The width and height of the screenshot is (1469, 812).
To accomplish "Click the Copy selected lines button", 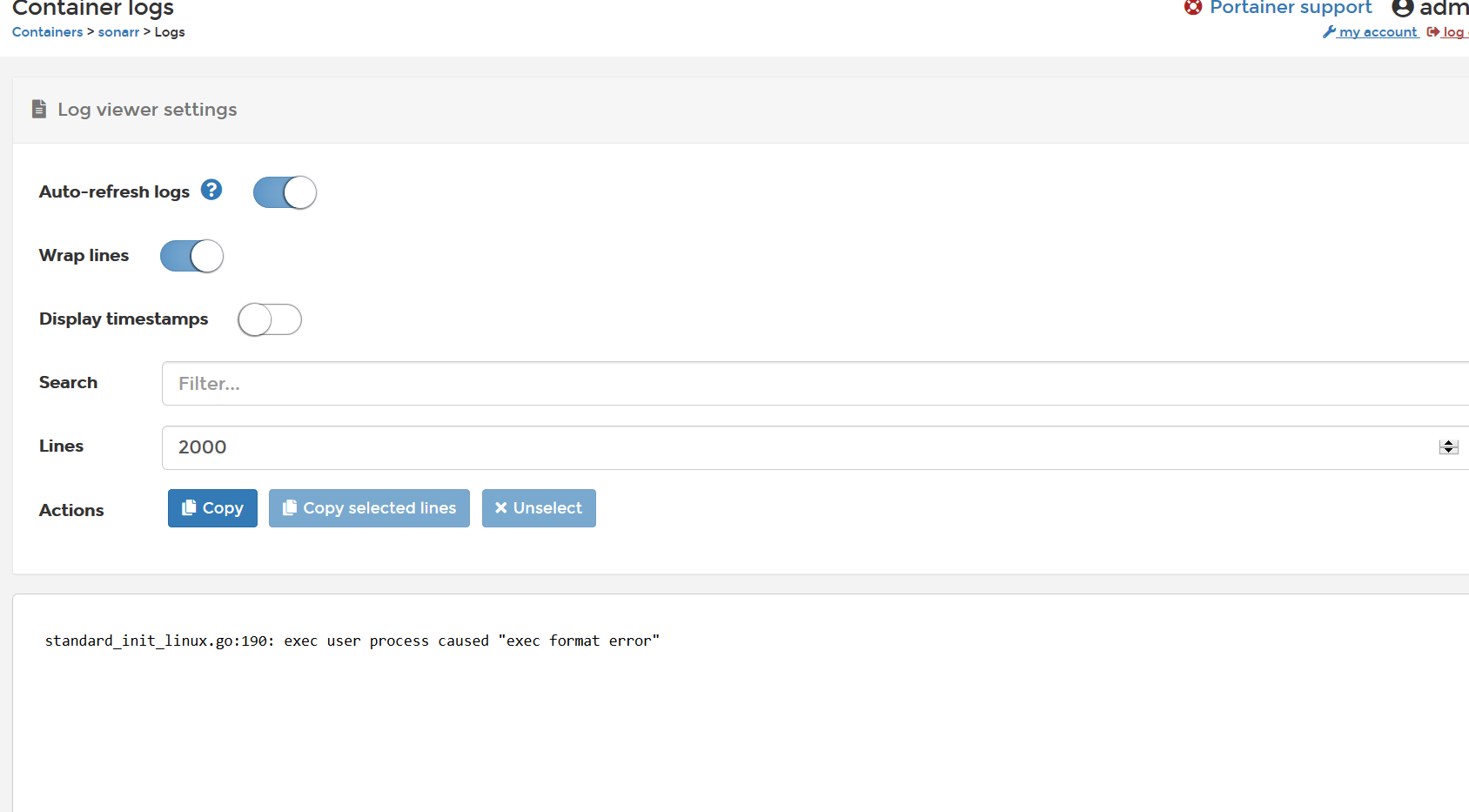I will click(369, 508).
